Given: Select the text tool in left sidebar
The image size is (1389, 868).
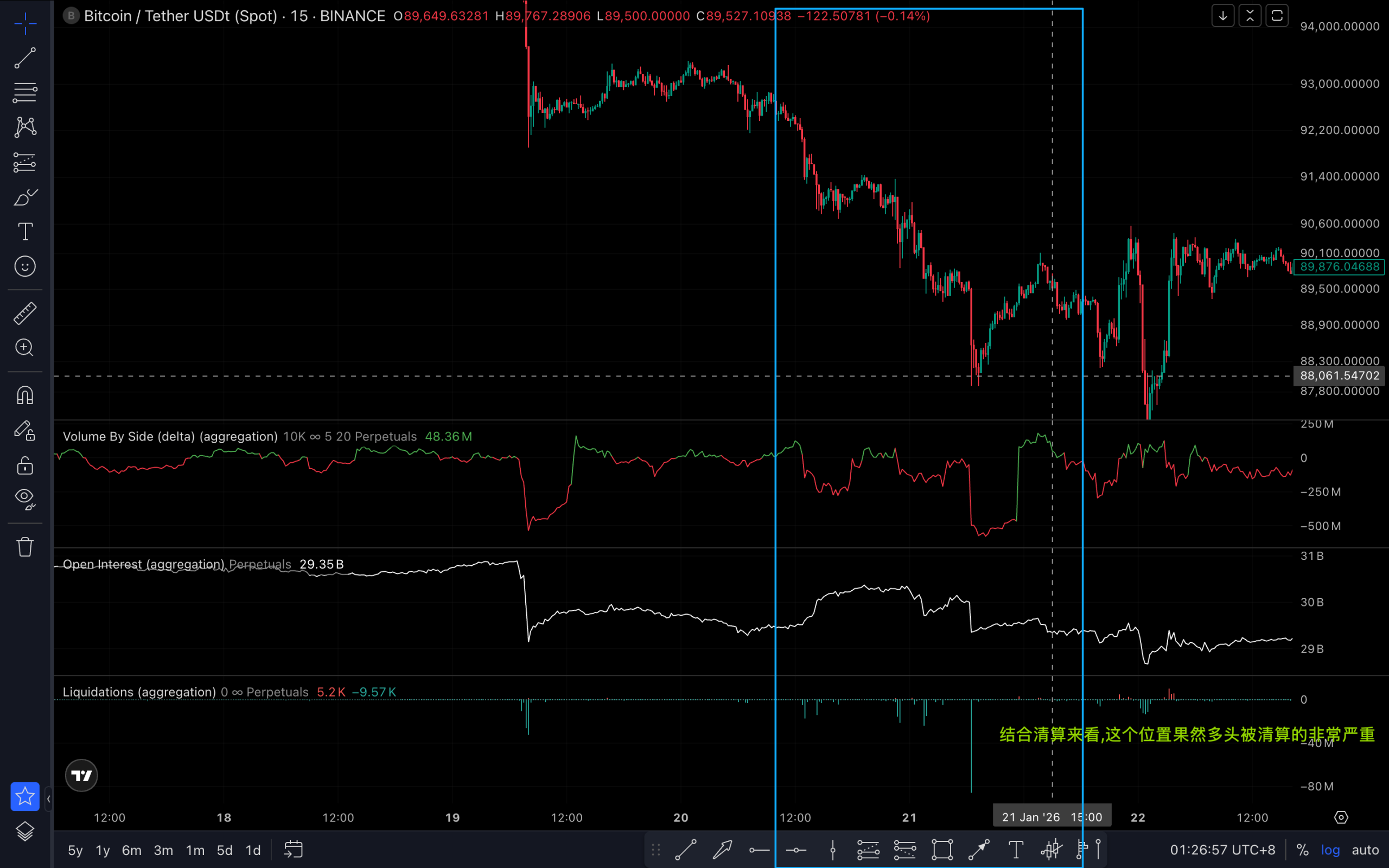Looking at the screenshot, I should pyautogui.click(x=24, y=232).
